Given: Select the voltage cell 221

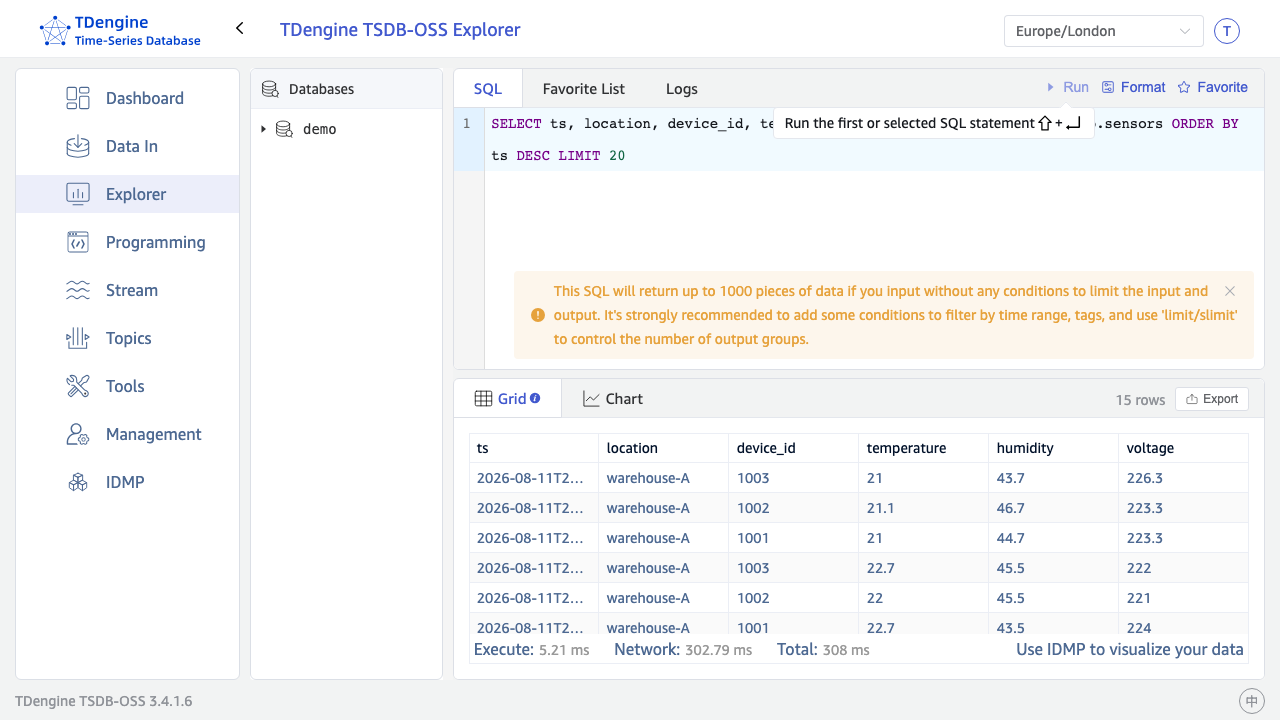Looking at the screenshot, I should (x=1184, y=598).
